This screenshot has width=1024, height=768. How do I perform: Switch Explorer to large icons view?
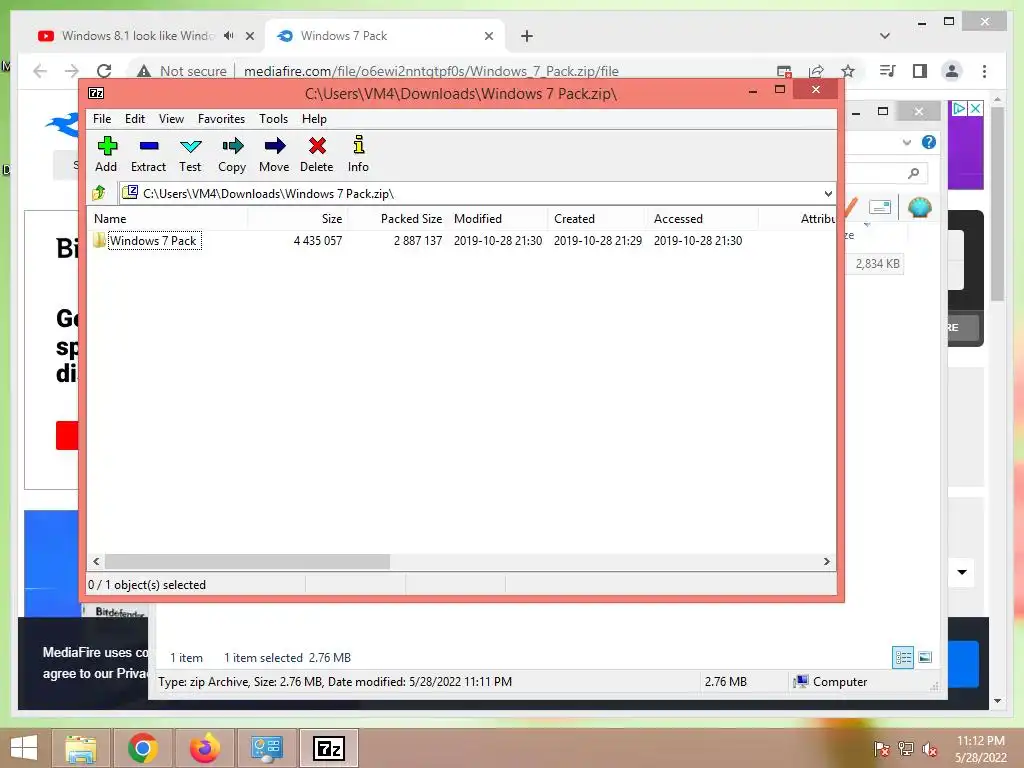point(925,657)
